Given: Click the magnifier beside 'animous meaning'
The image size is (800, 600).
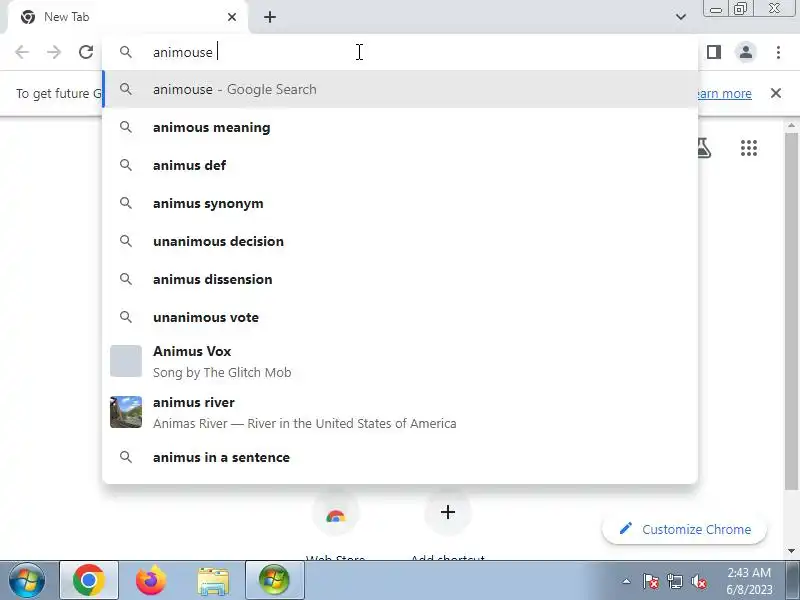Looking at the screenshot, I should 126,127.
